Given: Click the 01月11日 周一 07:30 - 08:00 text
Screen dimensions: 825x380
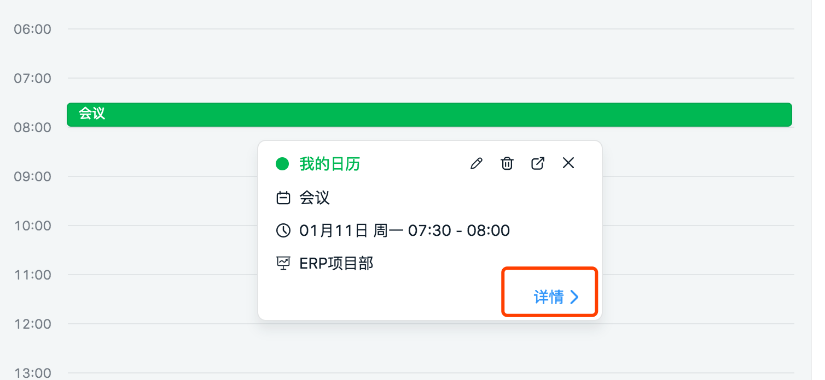Looking at the screenshot, I should [x=405, y=231].
